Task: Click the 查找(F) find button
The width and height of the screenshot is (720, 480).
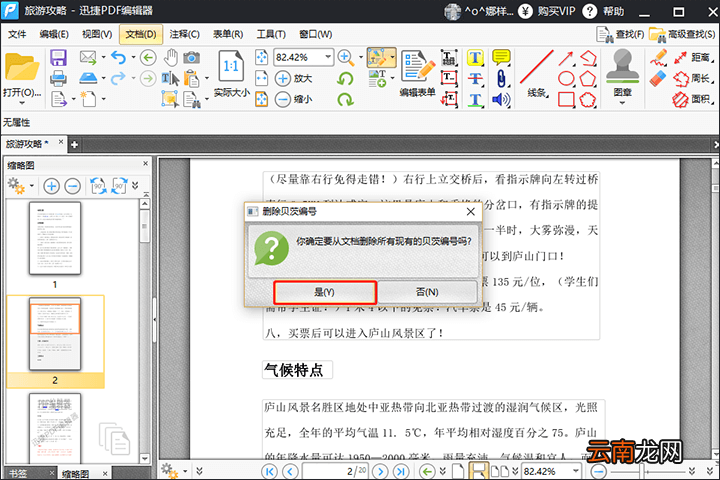Action: click(x=619, y=34)
